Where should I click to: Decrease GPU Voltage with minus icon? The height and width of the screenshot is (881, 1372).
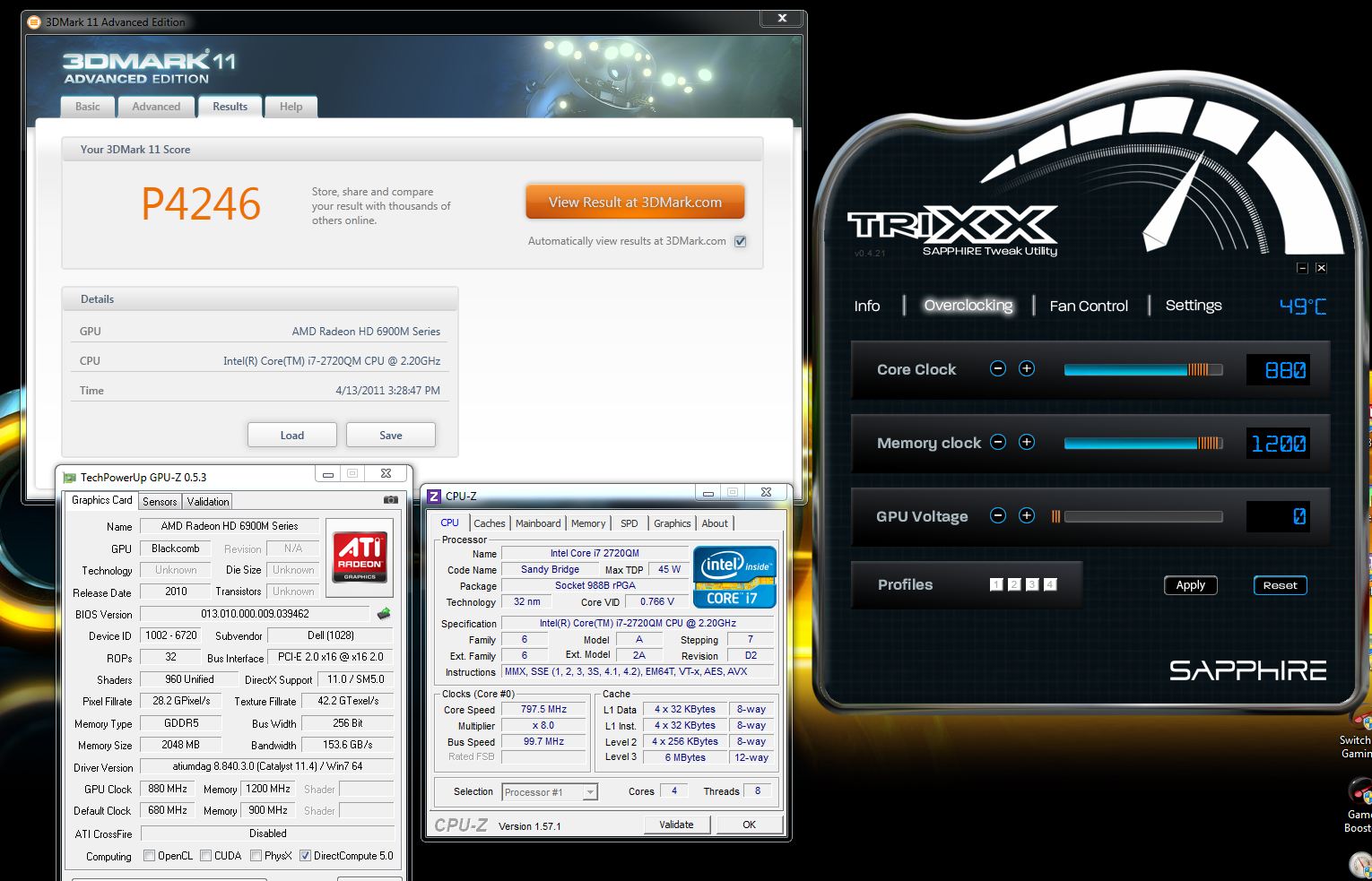point(998,515)
